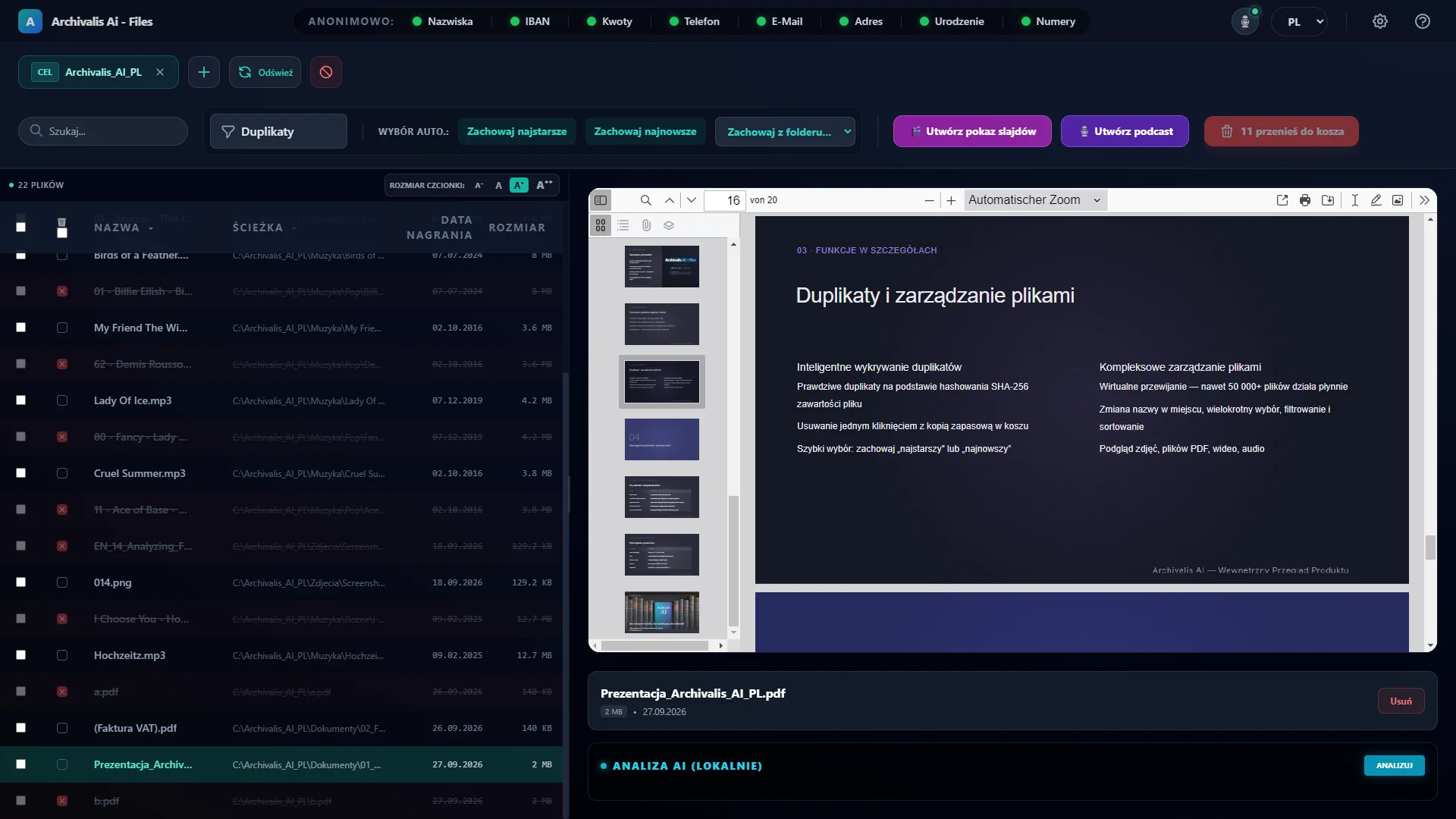Click the Utwórz podcast button

pyautogui.click(x=1125, y=131)
